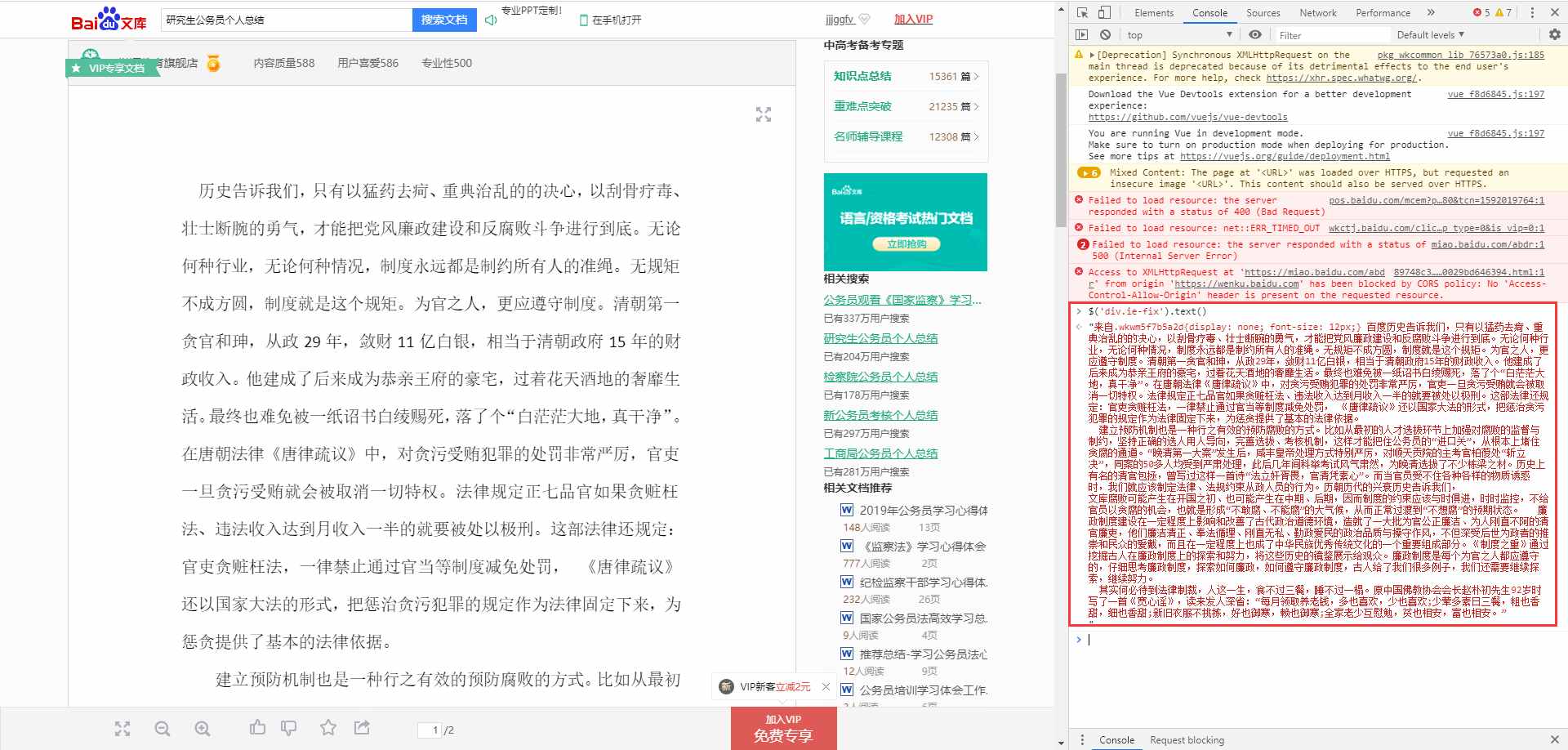Screen dimensions: 1568x750
Task: Switch to the Network tab
Action: coord(1317,12)
